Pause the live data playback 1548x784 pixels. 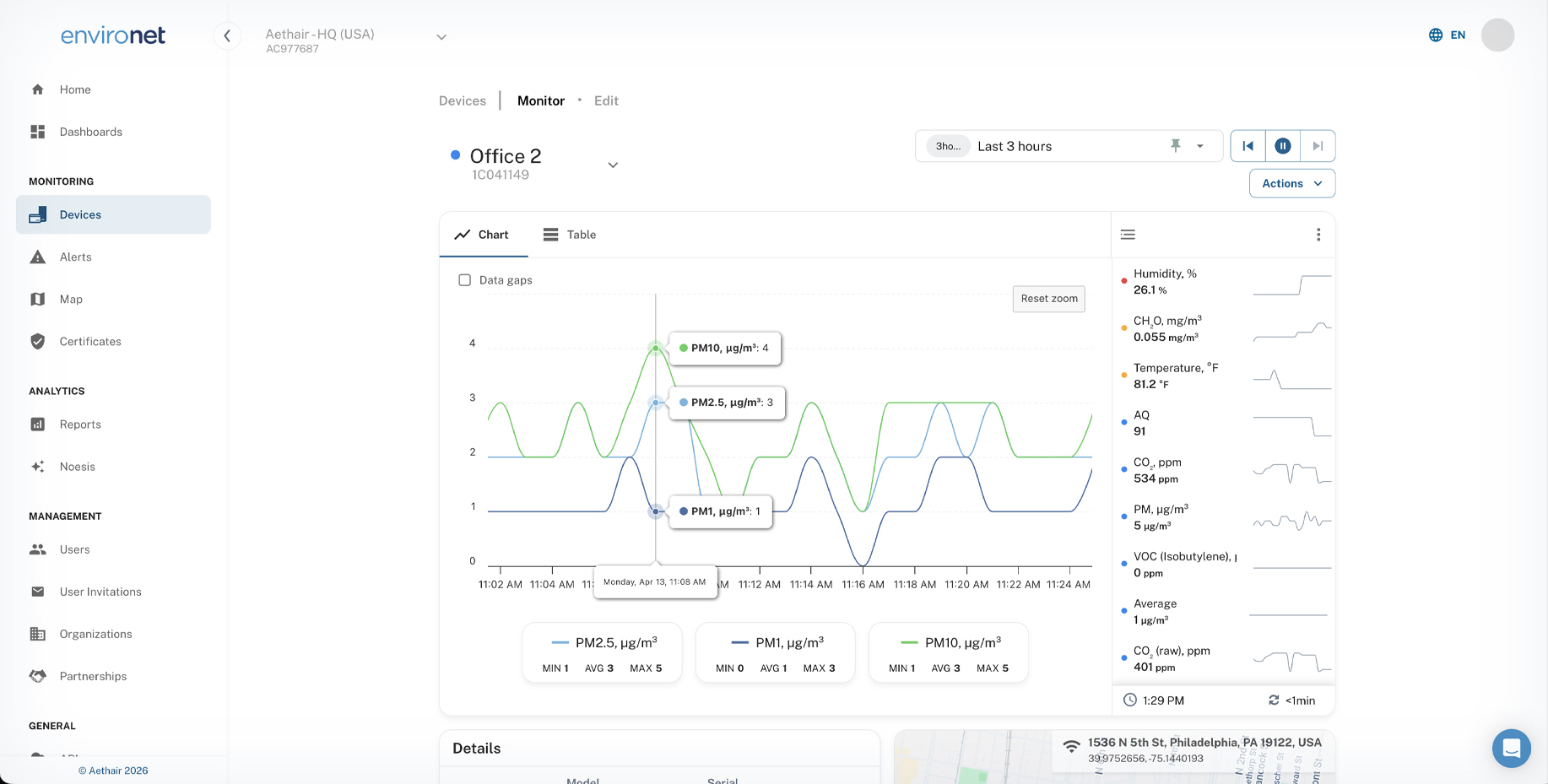click(1282, 145)
